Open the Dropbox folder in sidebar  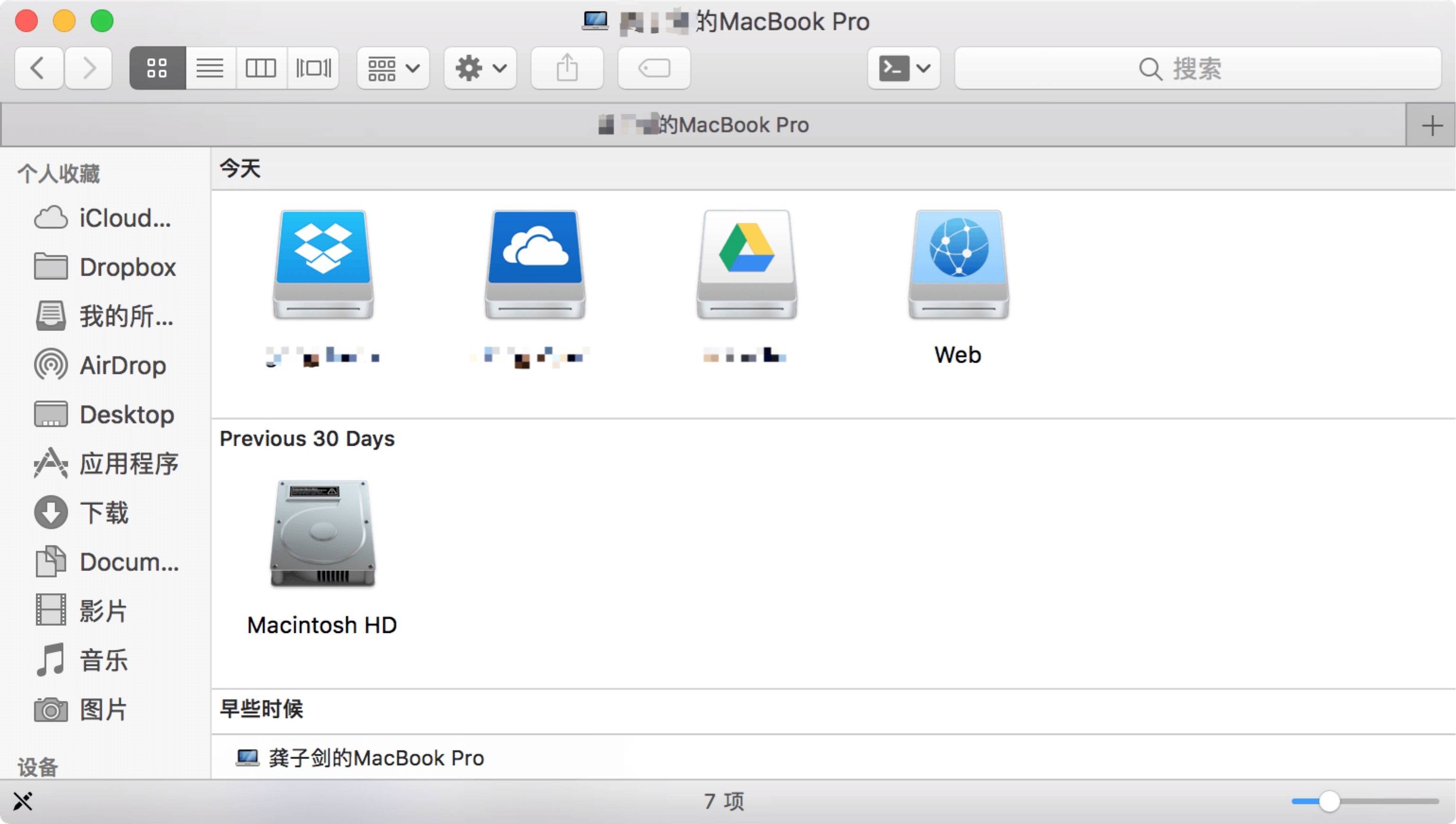105,267
